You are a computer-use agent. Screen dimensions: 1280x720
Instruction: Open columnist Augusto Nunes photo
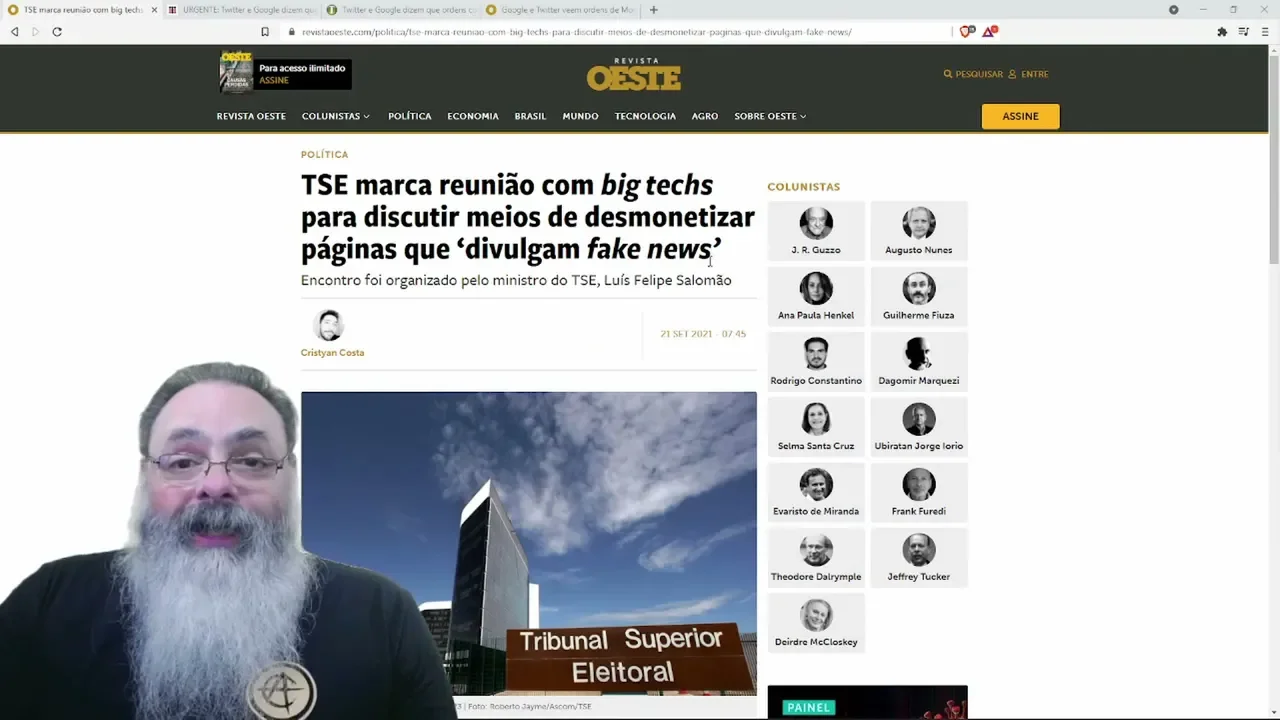(x=919, y=223)
